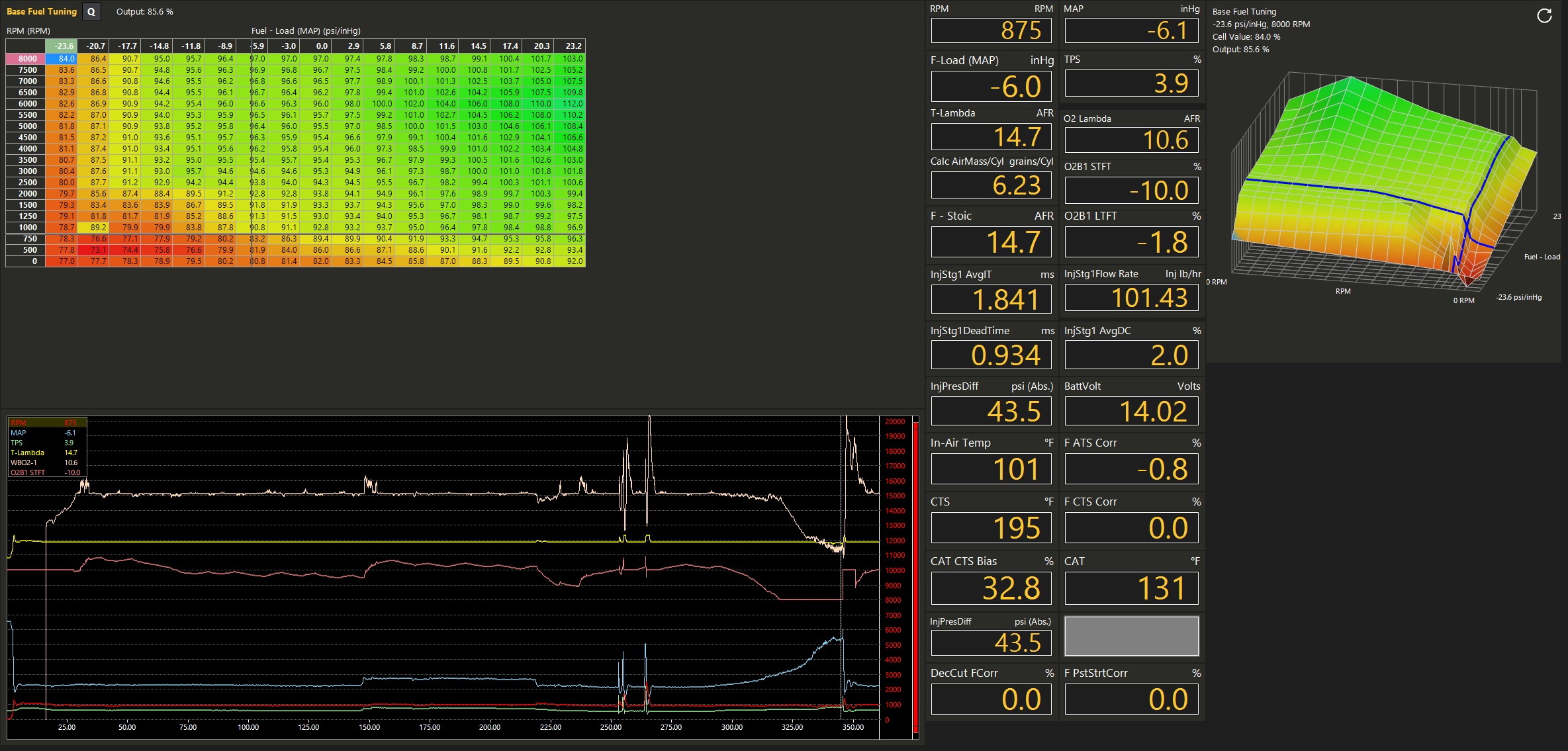Image resolution: width=1568 pixels, height=751 pixels.
Task: Click the TPS gauge value 3.9
Action: click(1131, 83)
